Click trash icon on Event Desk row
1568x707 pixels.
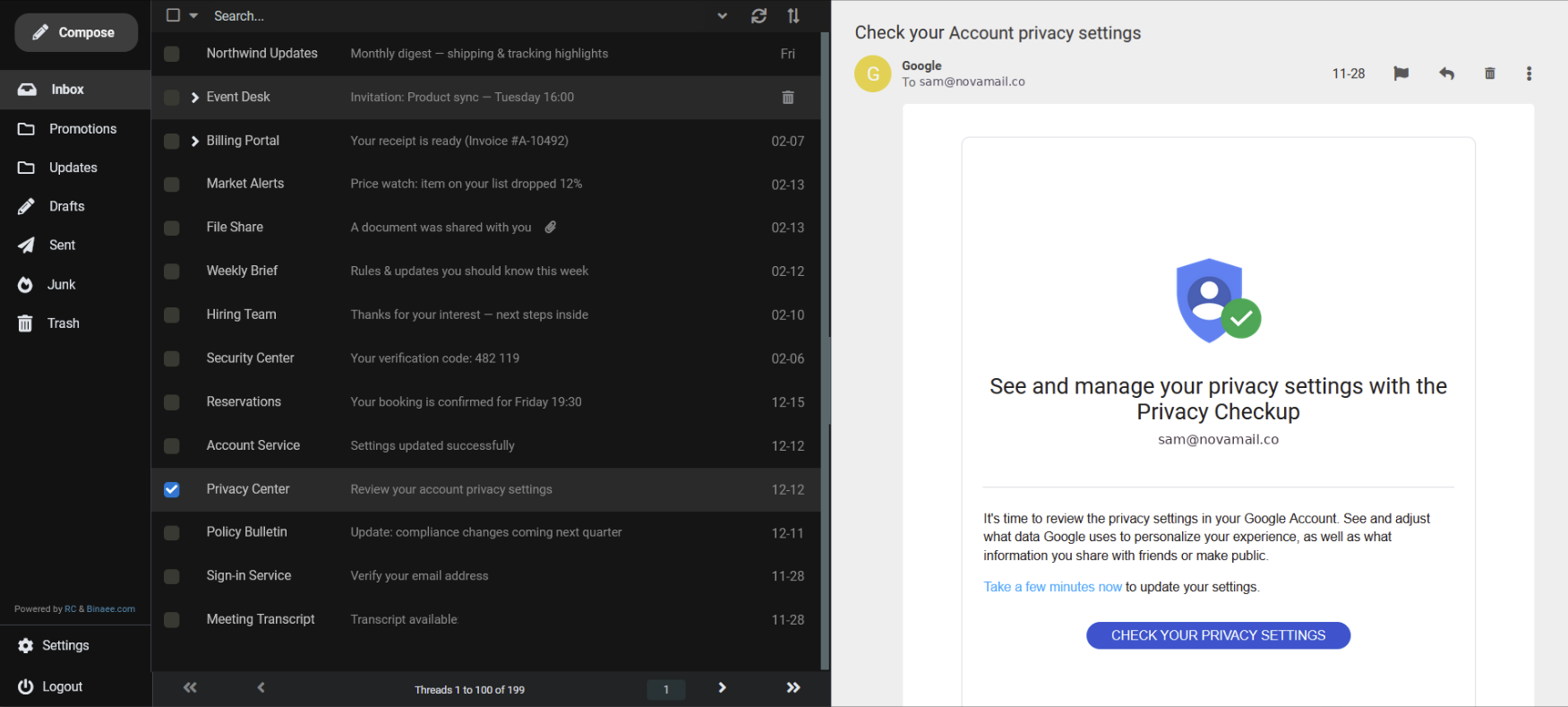tap(788, 98)
